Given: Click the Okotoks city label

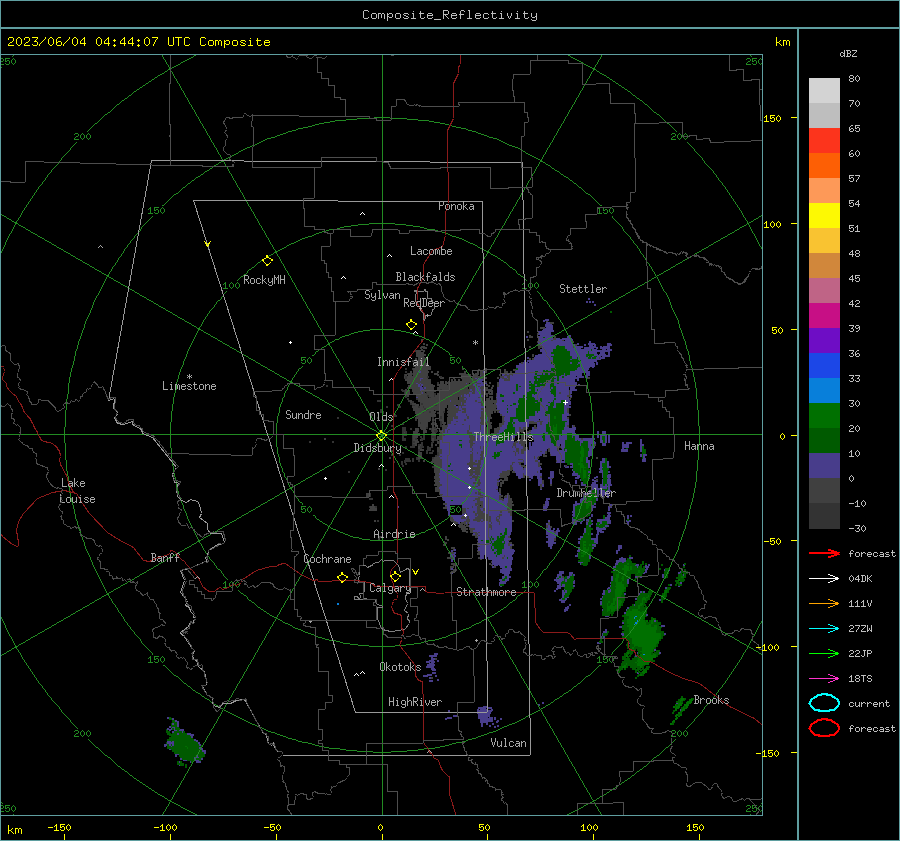Looking at the screenshot, I should click(x=400, y=667).
